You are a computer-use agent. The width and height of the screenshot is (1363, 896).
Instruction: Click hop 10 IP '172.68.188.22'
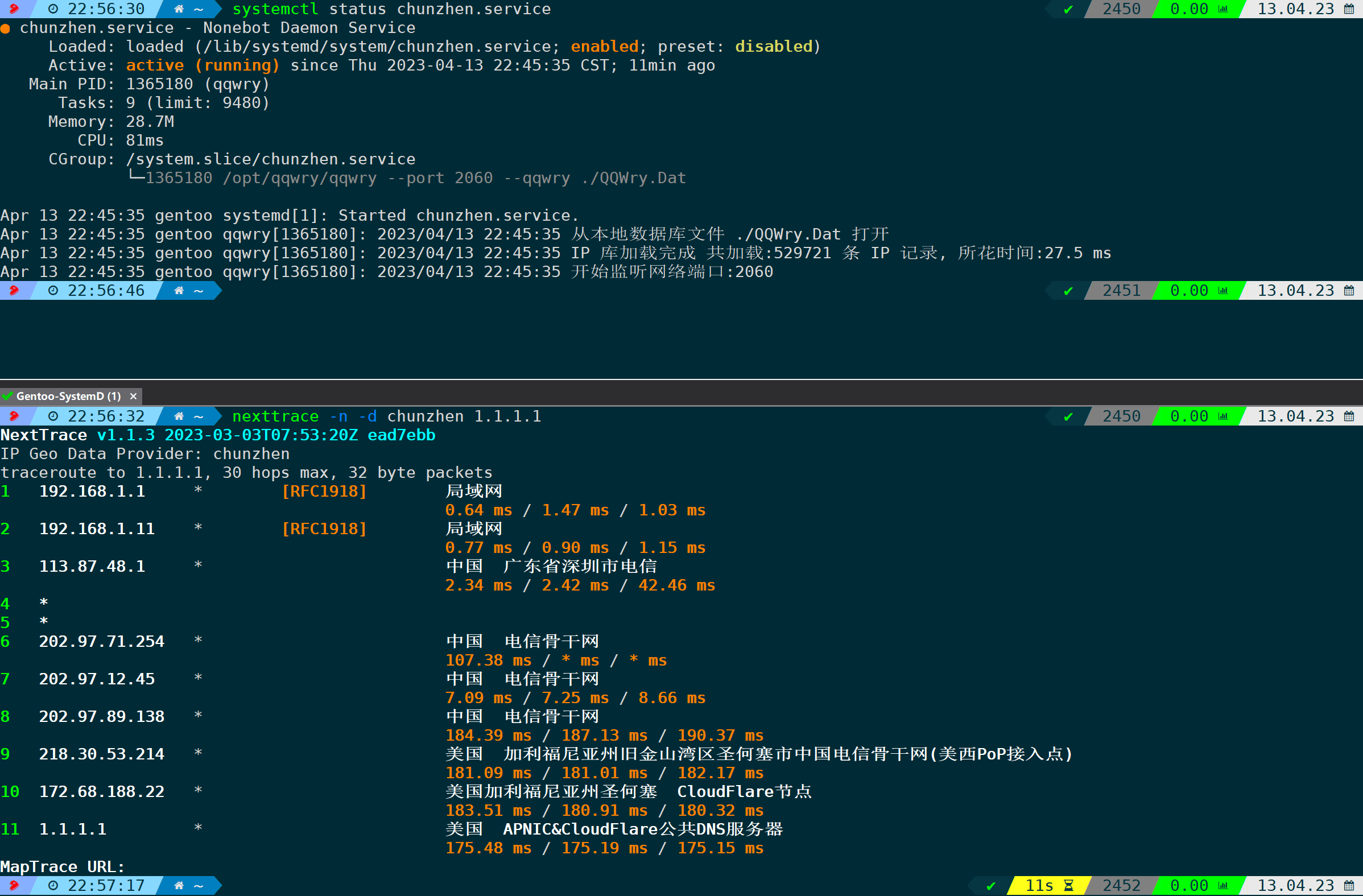[x=101, y=792]
